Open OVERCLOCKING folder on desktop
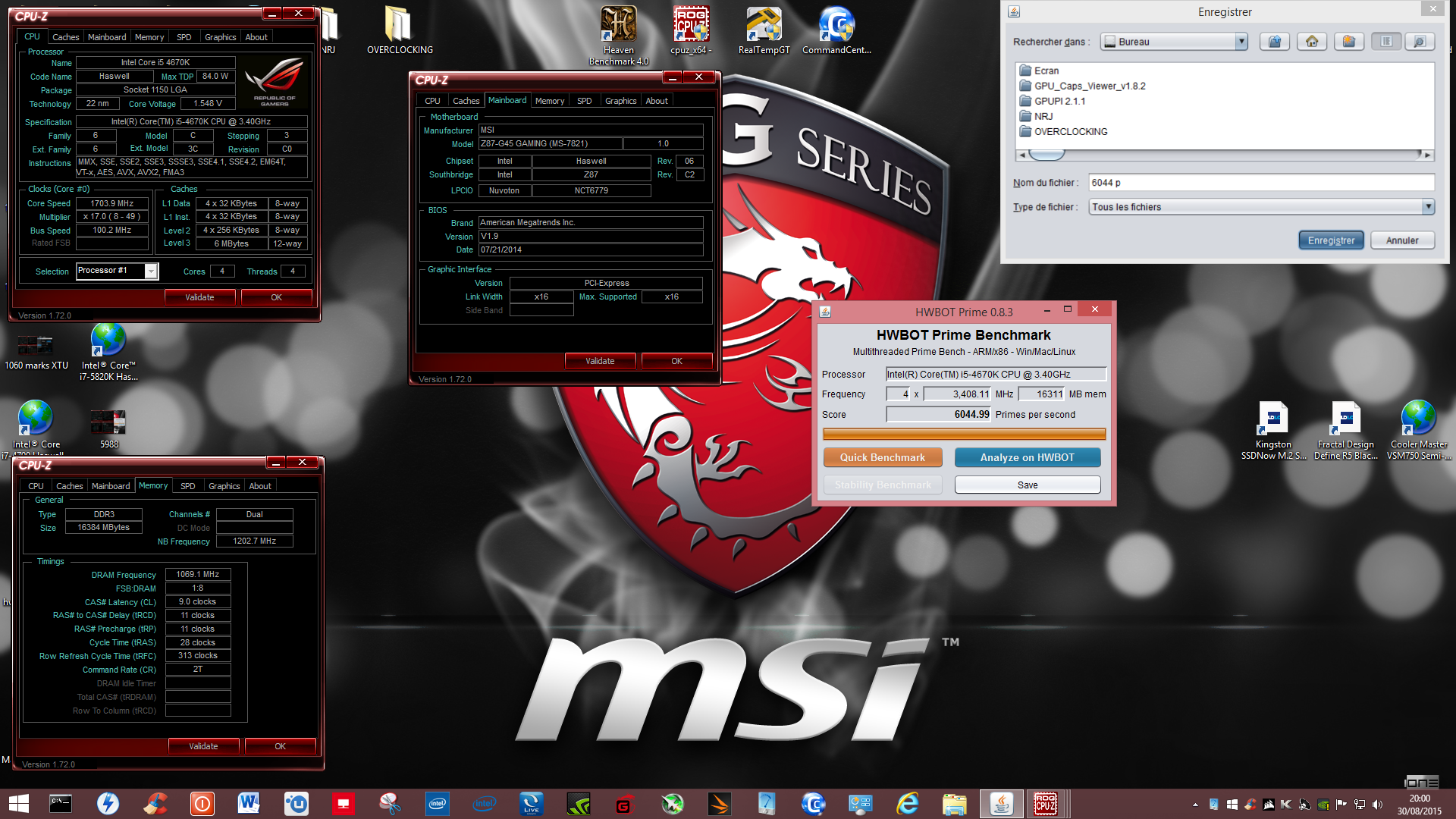Image resolution: width=1456 pixels, height=819 pixels. (x=400, y=30)
